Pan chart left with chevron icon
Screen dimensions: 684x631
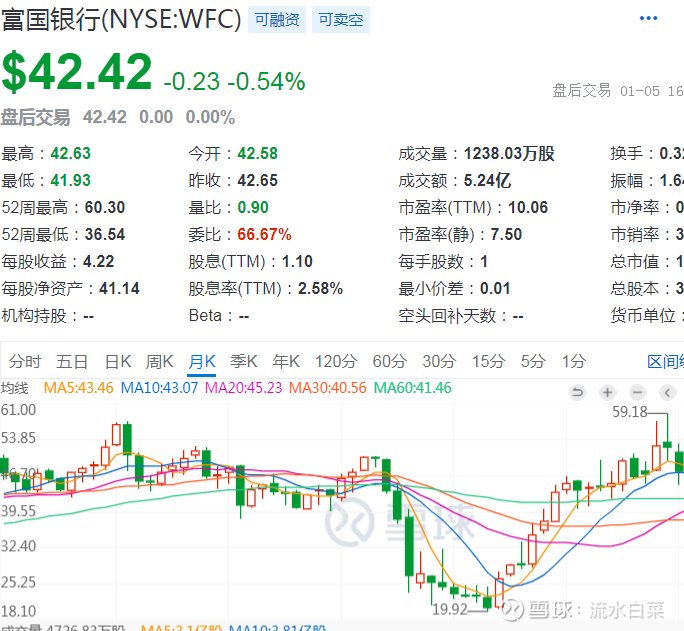tap(667, 392)
